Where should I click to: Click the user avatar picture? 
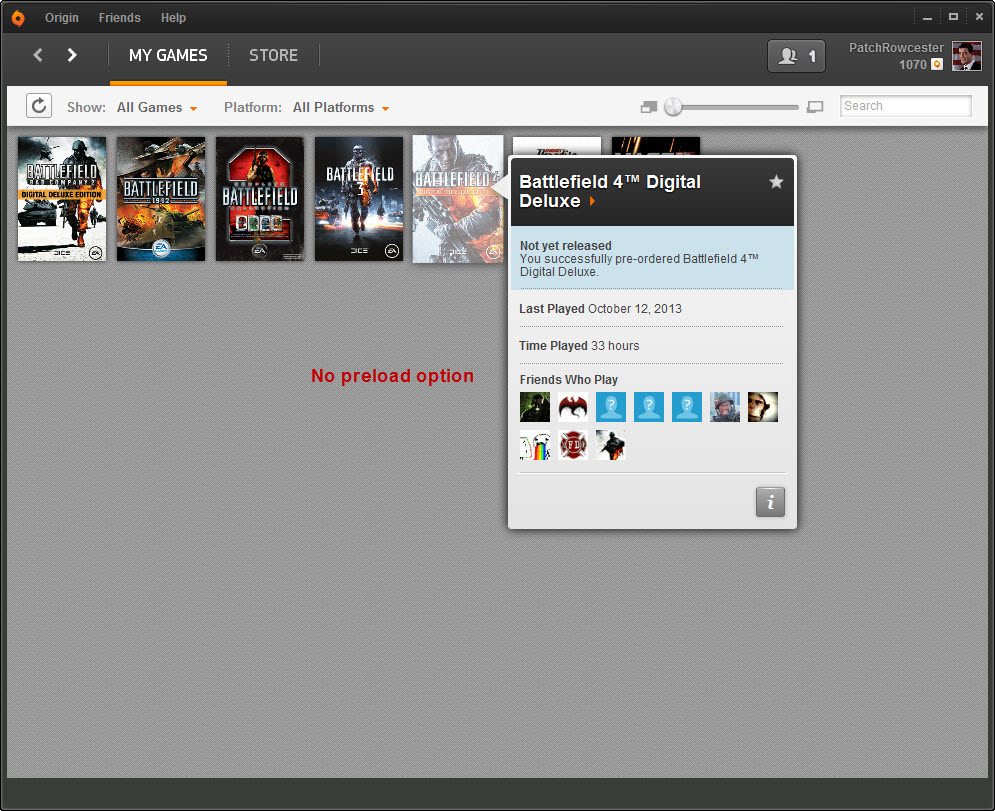(966, 56)
